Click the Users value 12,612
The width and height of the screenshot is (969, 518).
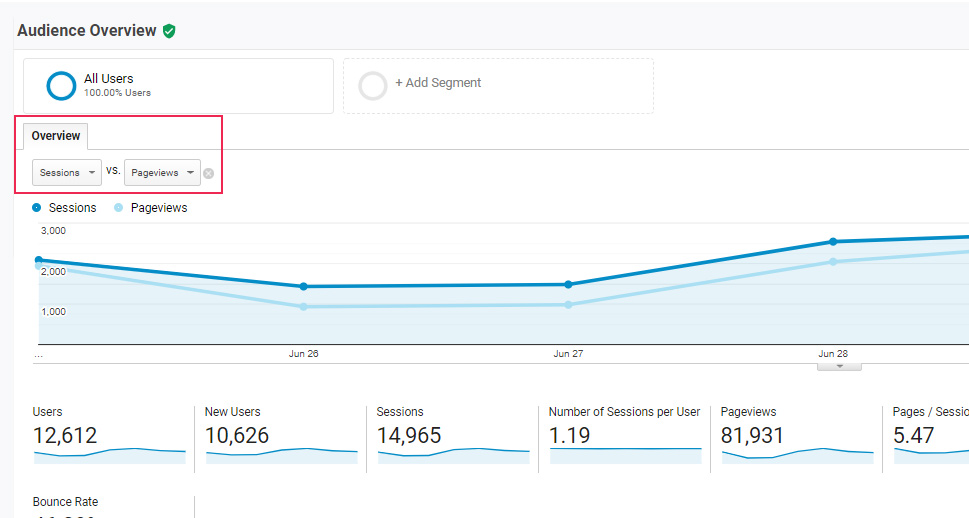pos(65,436)
